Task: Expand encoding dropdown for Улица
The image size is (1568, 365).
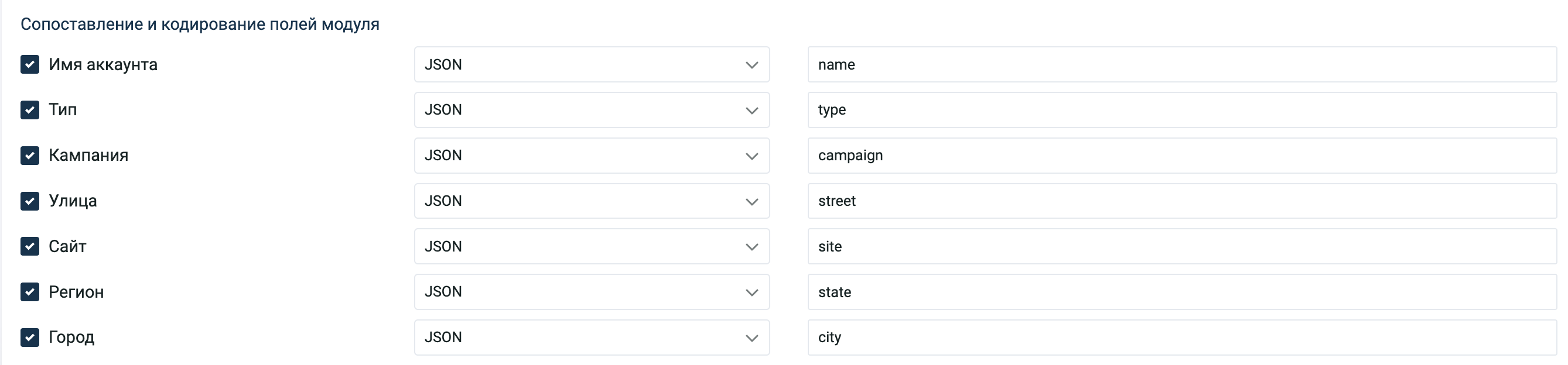Action: click(592, 201)
